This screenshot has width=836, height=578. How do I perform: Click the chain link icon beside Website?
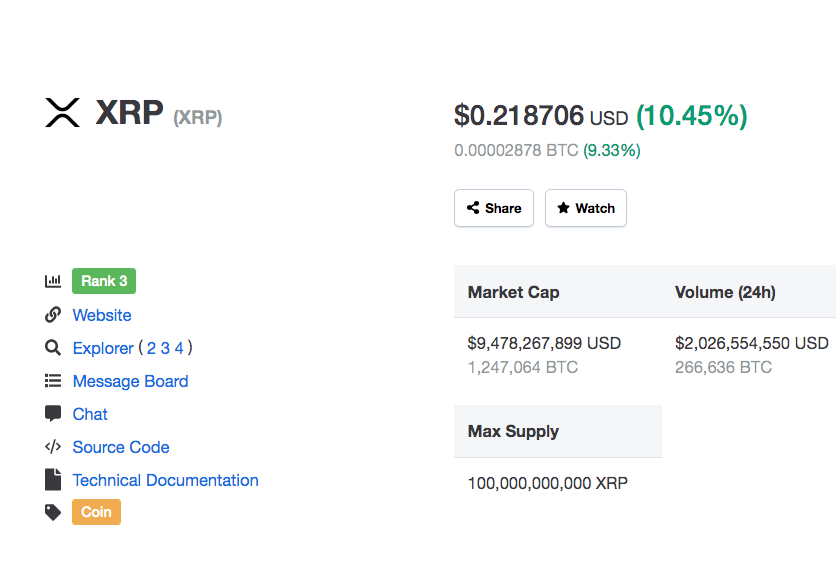(x=53, y=315)
